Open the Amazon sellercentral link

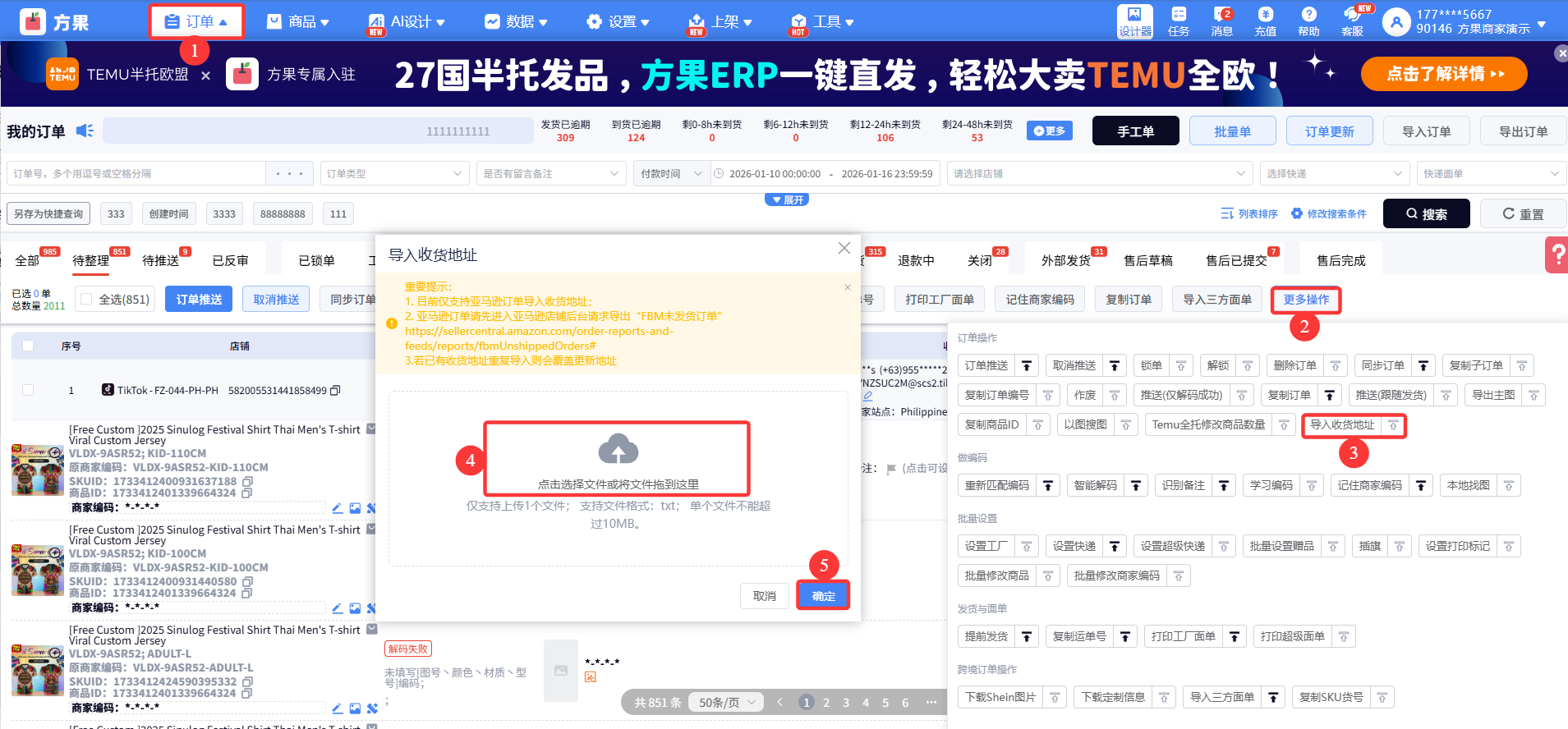539,338
